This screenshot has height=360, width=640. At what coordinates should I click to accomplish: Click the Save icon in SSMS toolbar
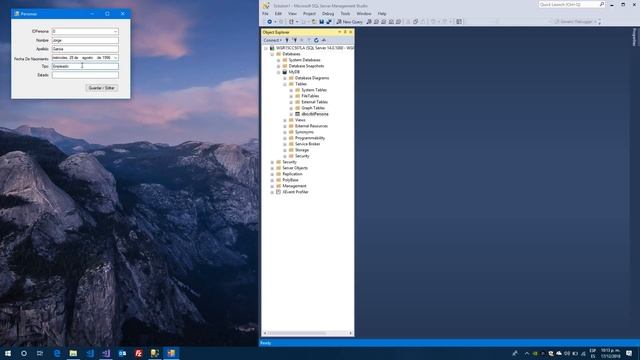coord(322,22)
